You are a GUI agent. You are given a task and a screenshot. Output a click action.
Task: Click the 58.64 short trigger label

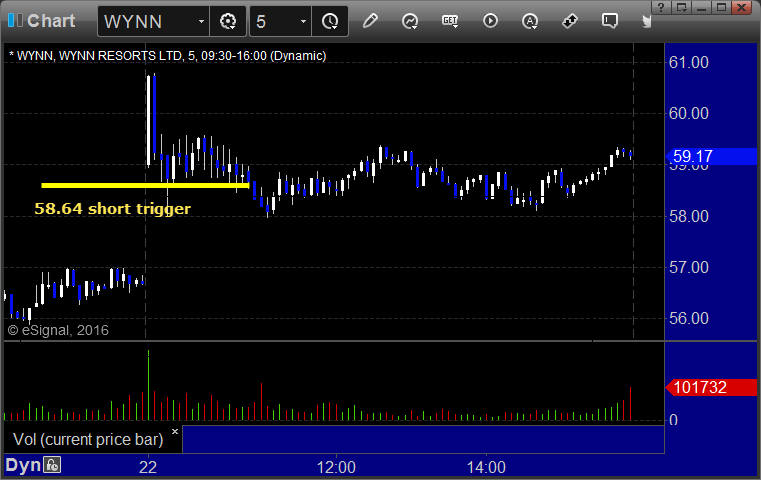pos(113,209)
